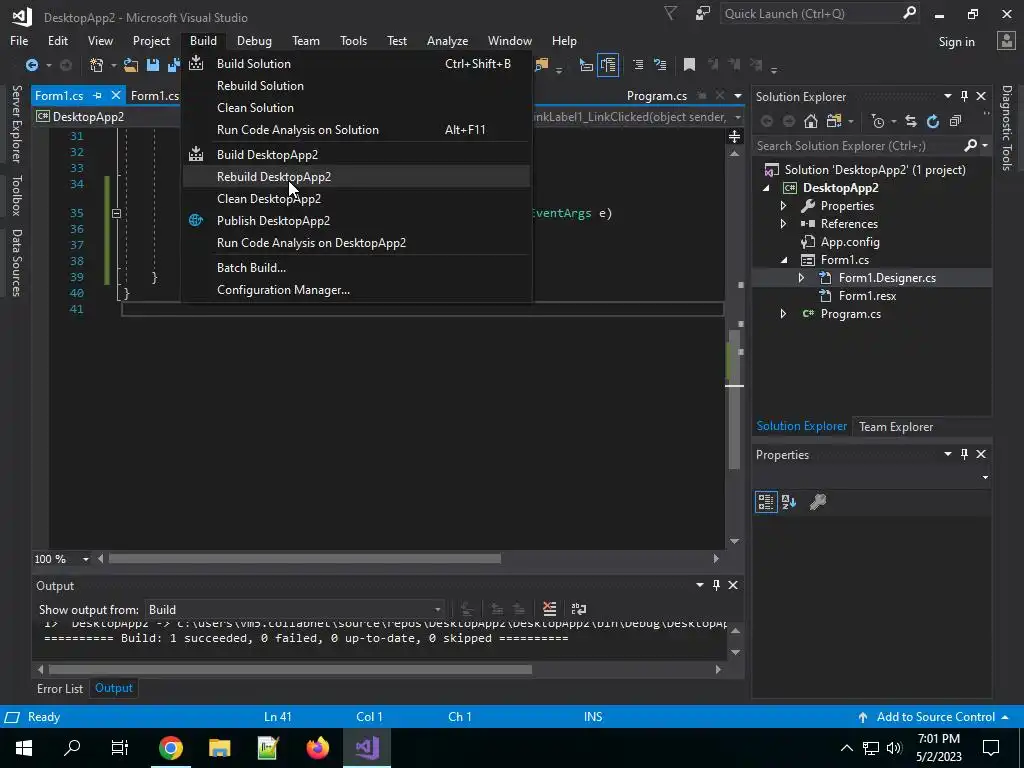Toggle word wrap icon in Output panel

pyautogui.click(x=579, y=609)
